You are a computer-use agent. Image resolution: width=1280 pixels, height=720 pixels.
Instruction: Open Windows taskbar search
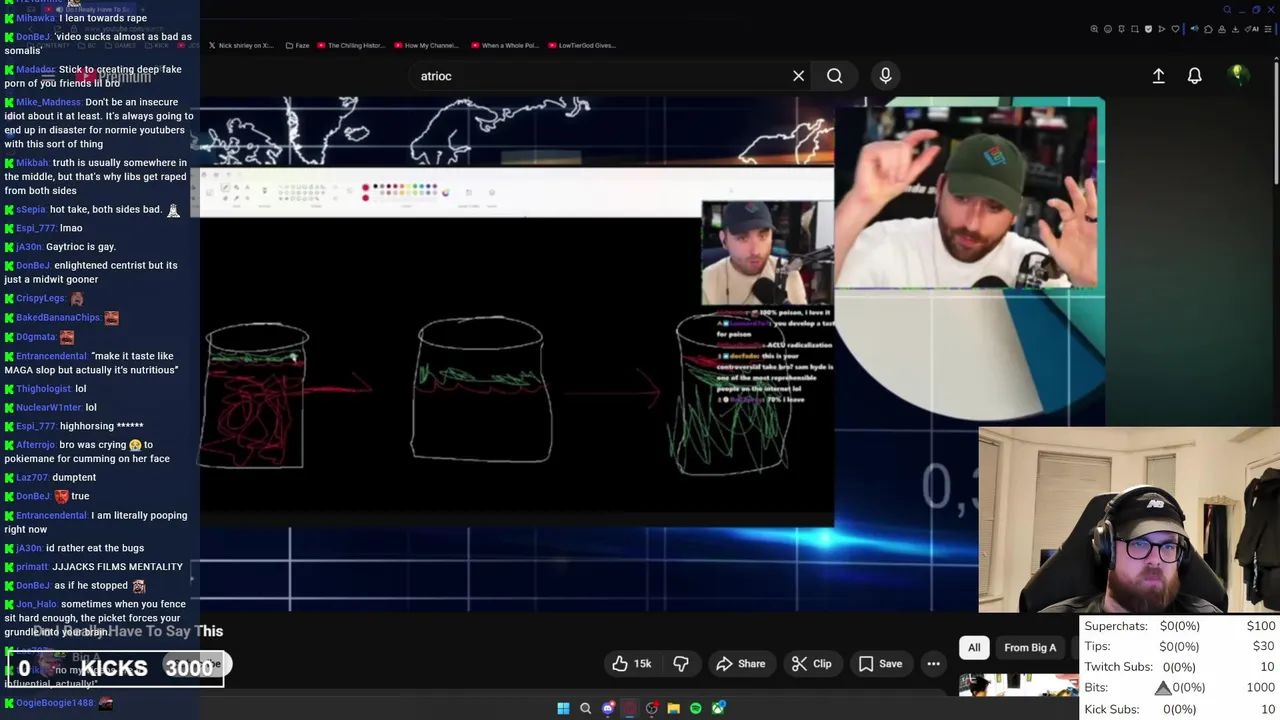pos(585,709)
